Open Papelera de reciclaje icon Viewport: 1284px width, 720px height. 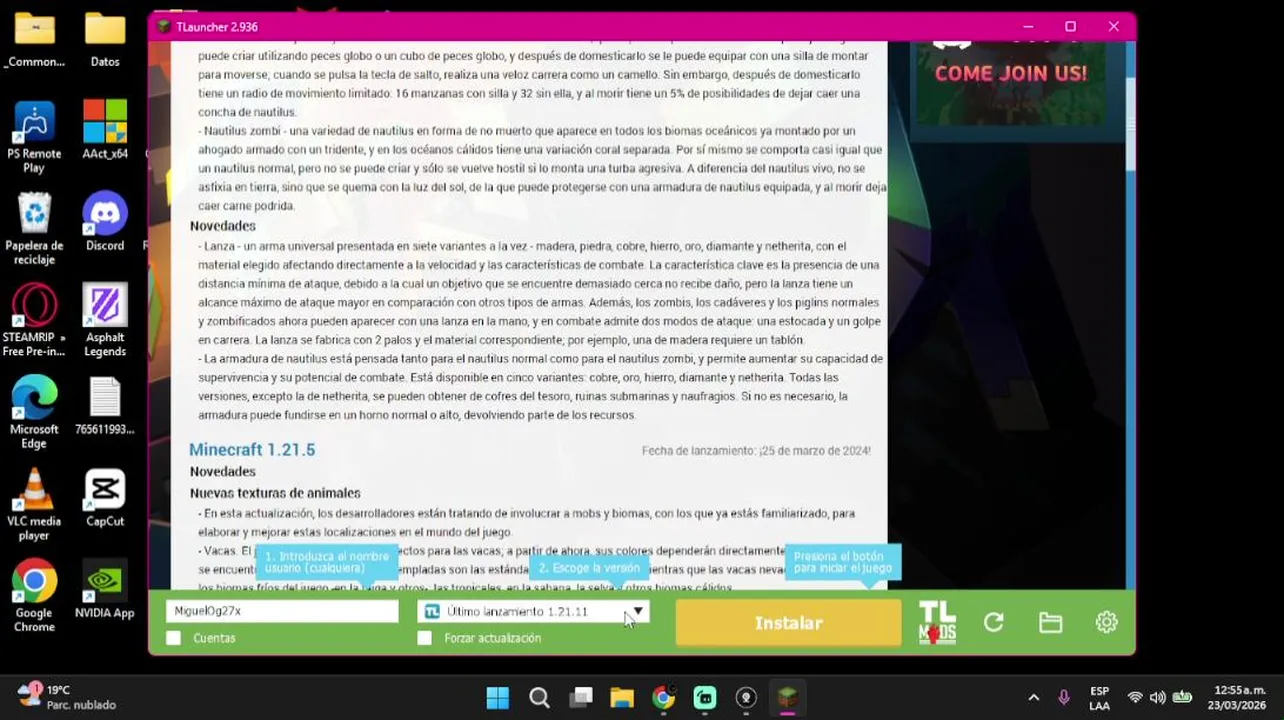pyautogui.click(x=34, y=229)
